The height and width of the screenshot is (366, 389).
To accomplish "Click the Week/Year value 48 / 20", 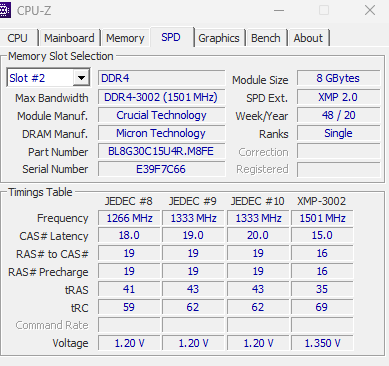I will [x=338, y=115].
